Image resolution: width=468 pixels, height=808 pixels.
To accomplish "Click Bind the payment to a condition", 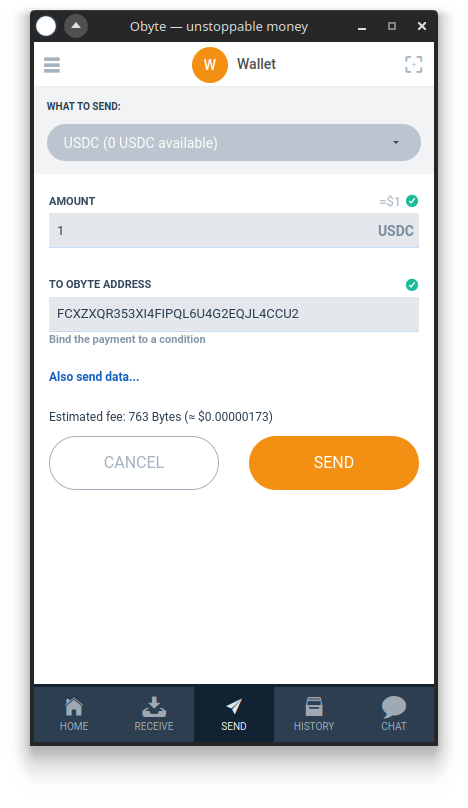I will (x=127, y=339).
